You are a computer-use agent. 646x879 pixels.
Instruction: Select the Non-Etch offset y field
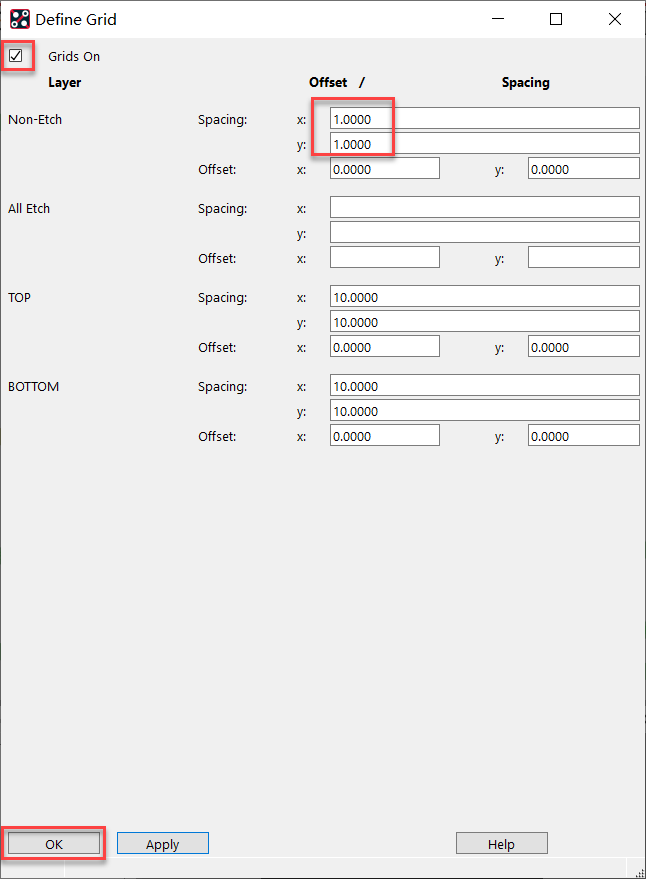[583, 170]
